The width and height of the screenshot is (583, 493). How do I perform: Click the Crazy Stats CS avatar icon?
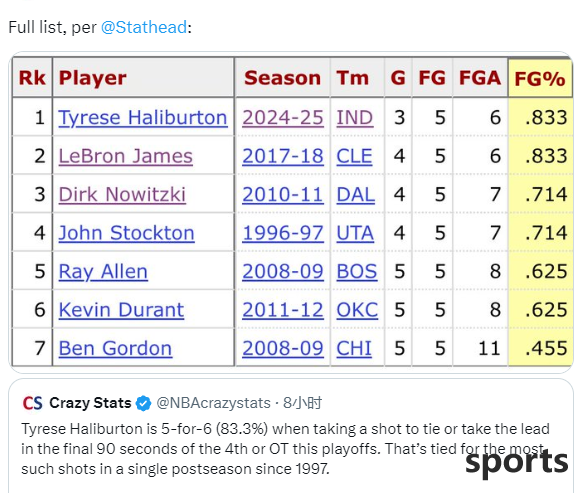click(x=32, y=403)
